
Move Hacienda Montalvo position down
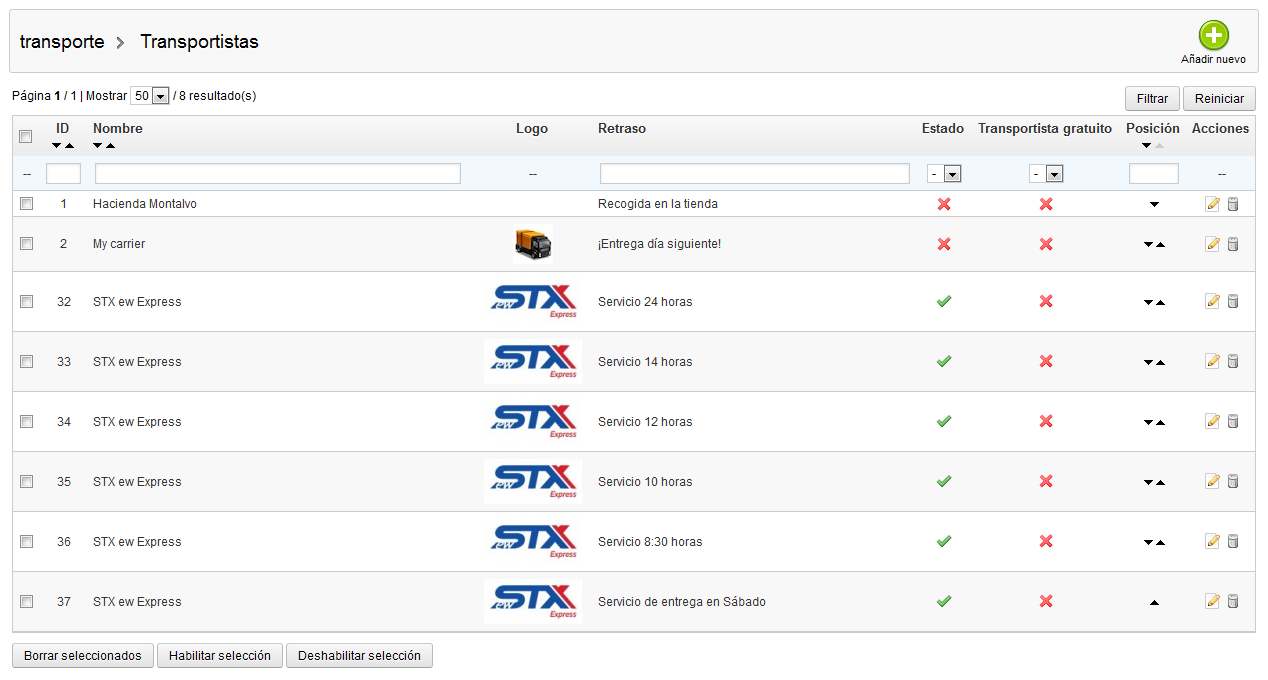(x=1154, y=204)
